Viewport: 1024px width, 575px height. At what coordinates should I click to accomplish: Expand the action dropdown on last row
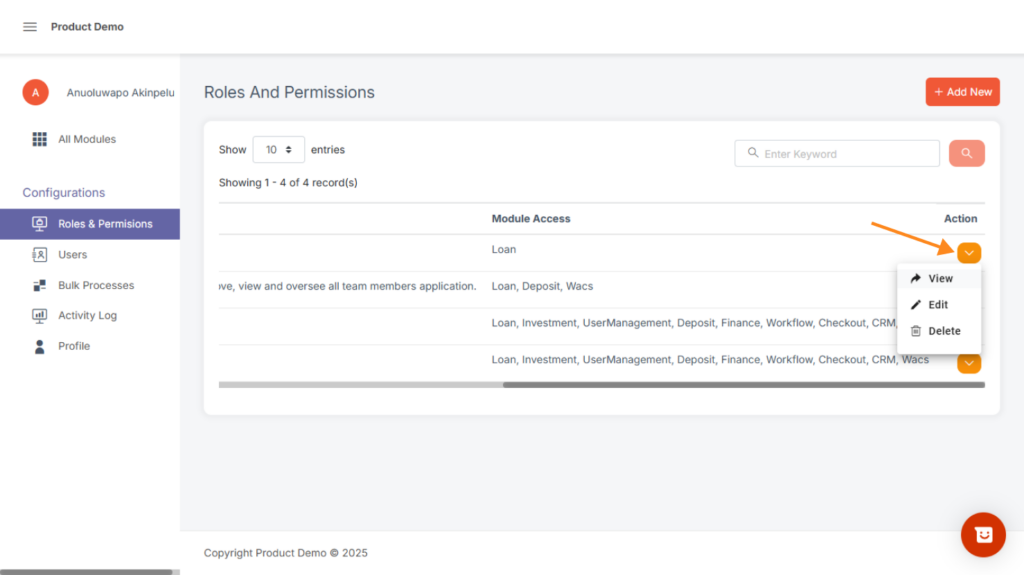pyautogui.click(x=968, y=363)
